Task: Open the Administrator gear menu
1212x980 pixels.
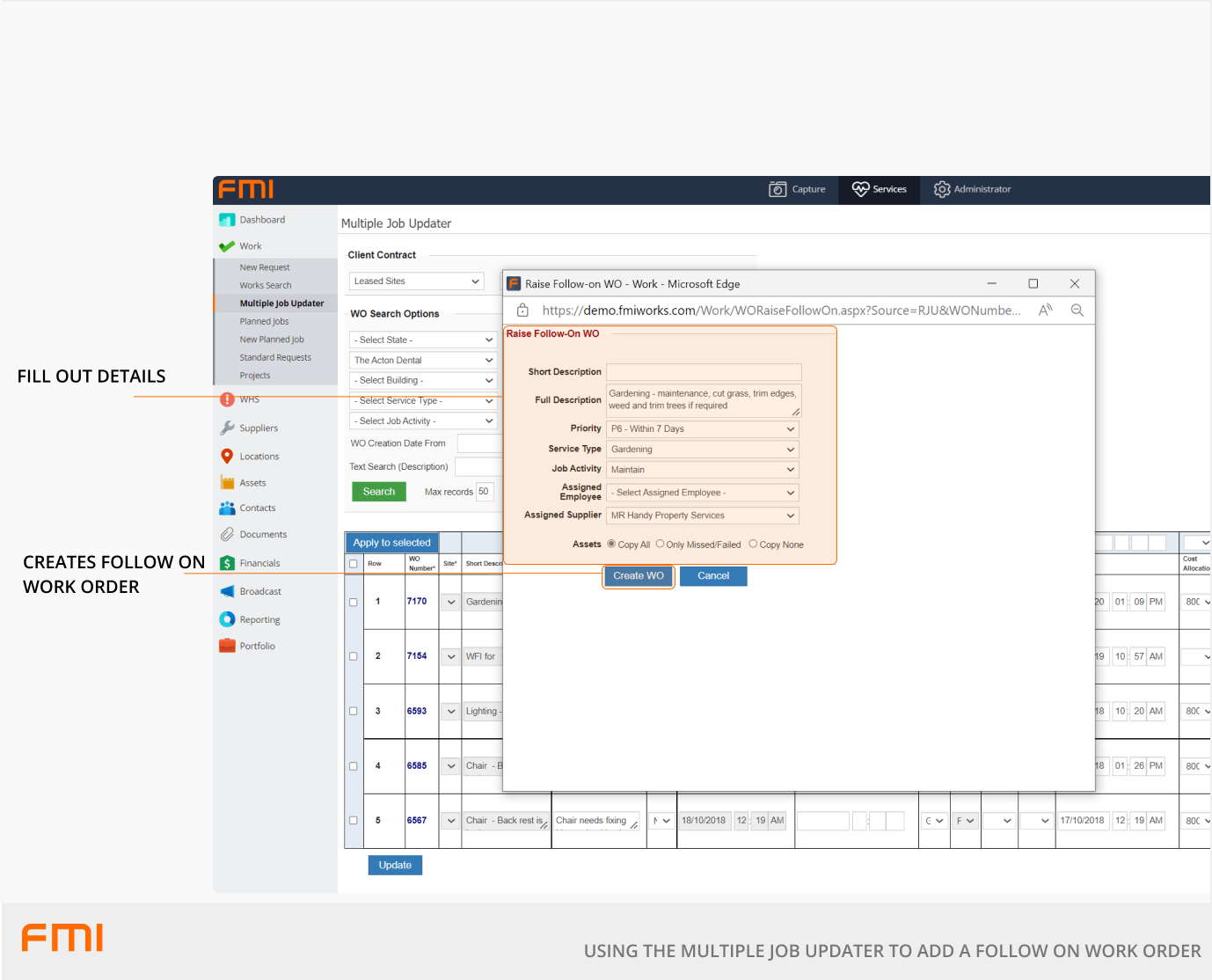Action: point(942,189)
